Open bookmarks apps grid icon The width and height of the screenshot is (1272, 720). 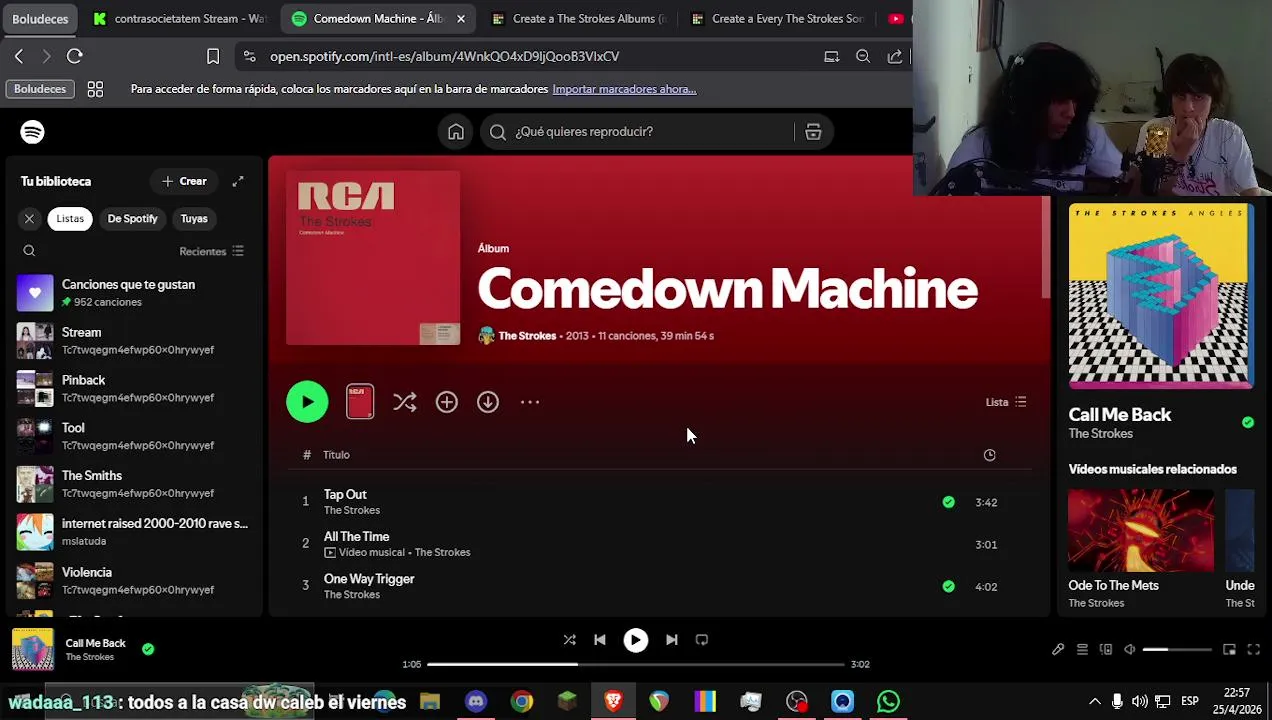pos(95,89)
